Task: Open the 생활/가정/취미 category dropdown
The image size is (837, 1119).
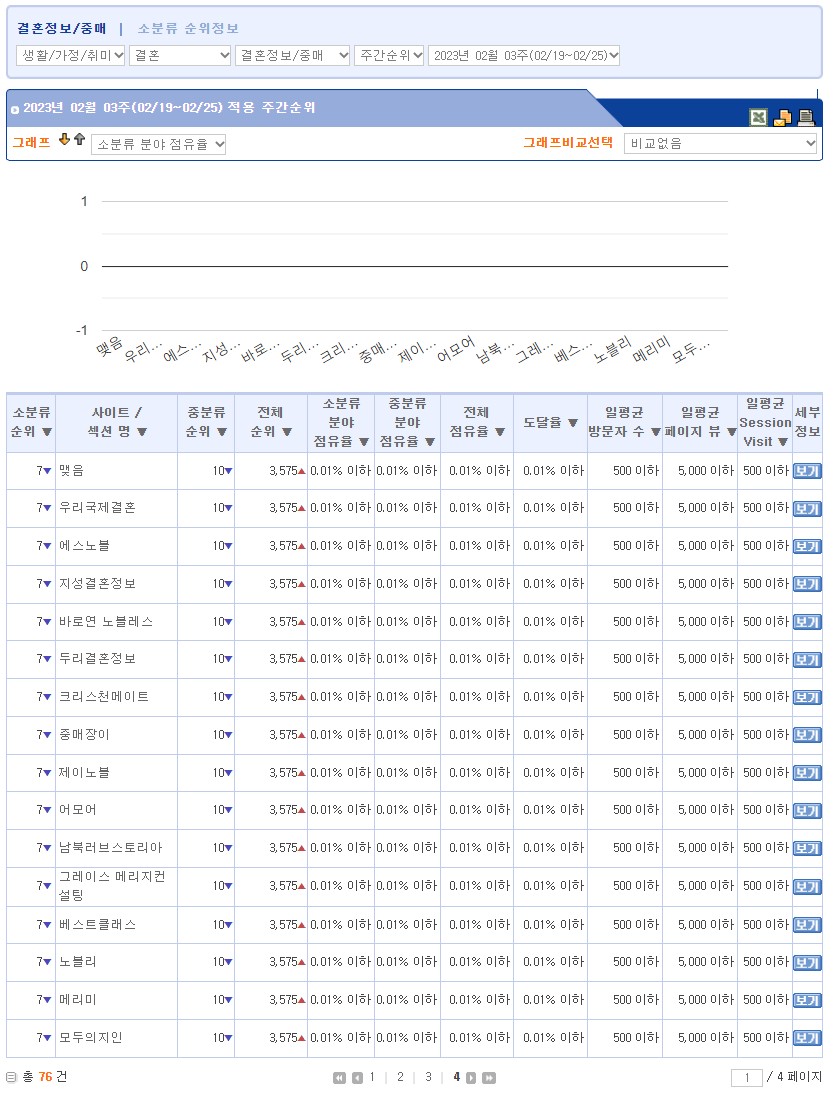Action: coord(71,56)
